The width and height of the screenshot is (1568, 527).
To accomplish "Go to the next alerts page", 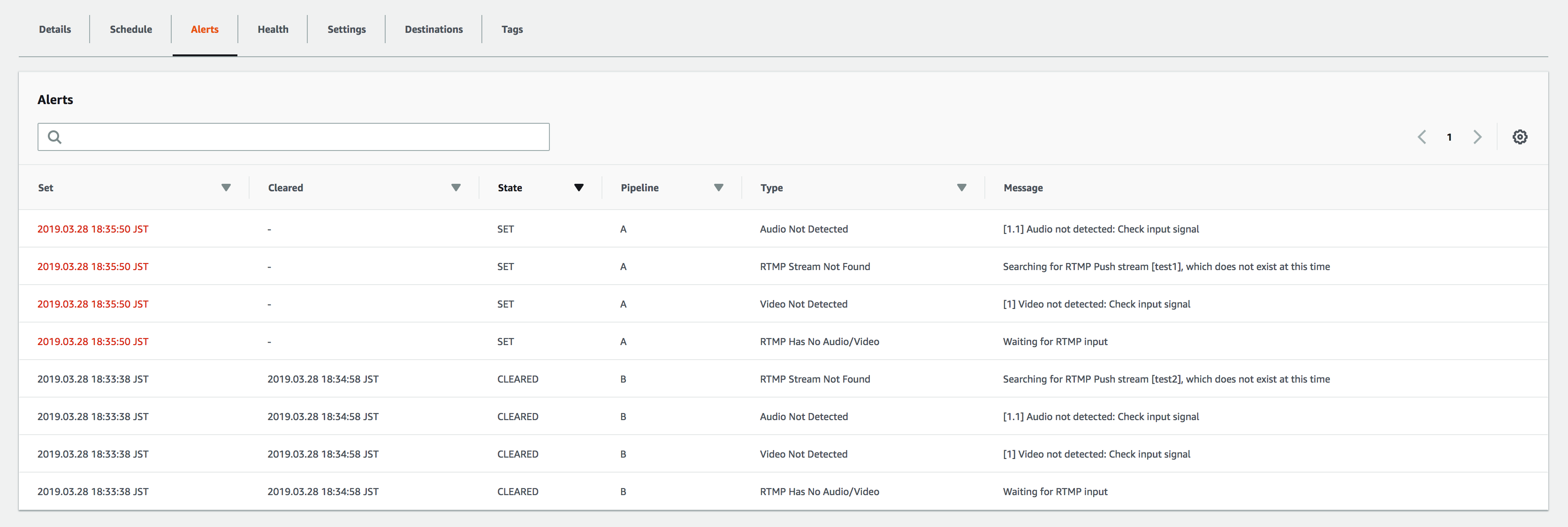I will pyautogui.click(x=1477, y=137).
